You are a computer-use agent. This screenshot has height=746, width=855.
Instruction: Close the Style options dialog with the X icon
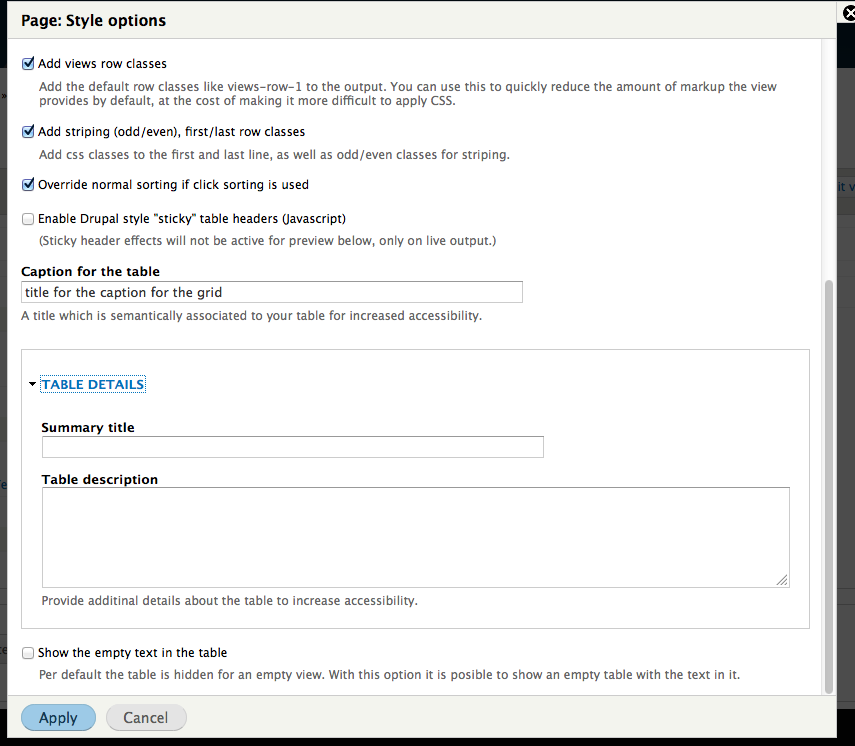click(x=848, y=13)
